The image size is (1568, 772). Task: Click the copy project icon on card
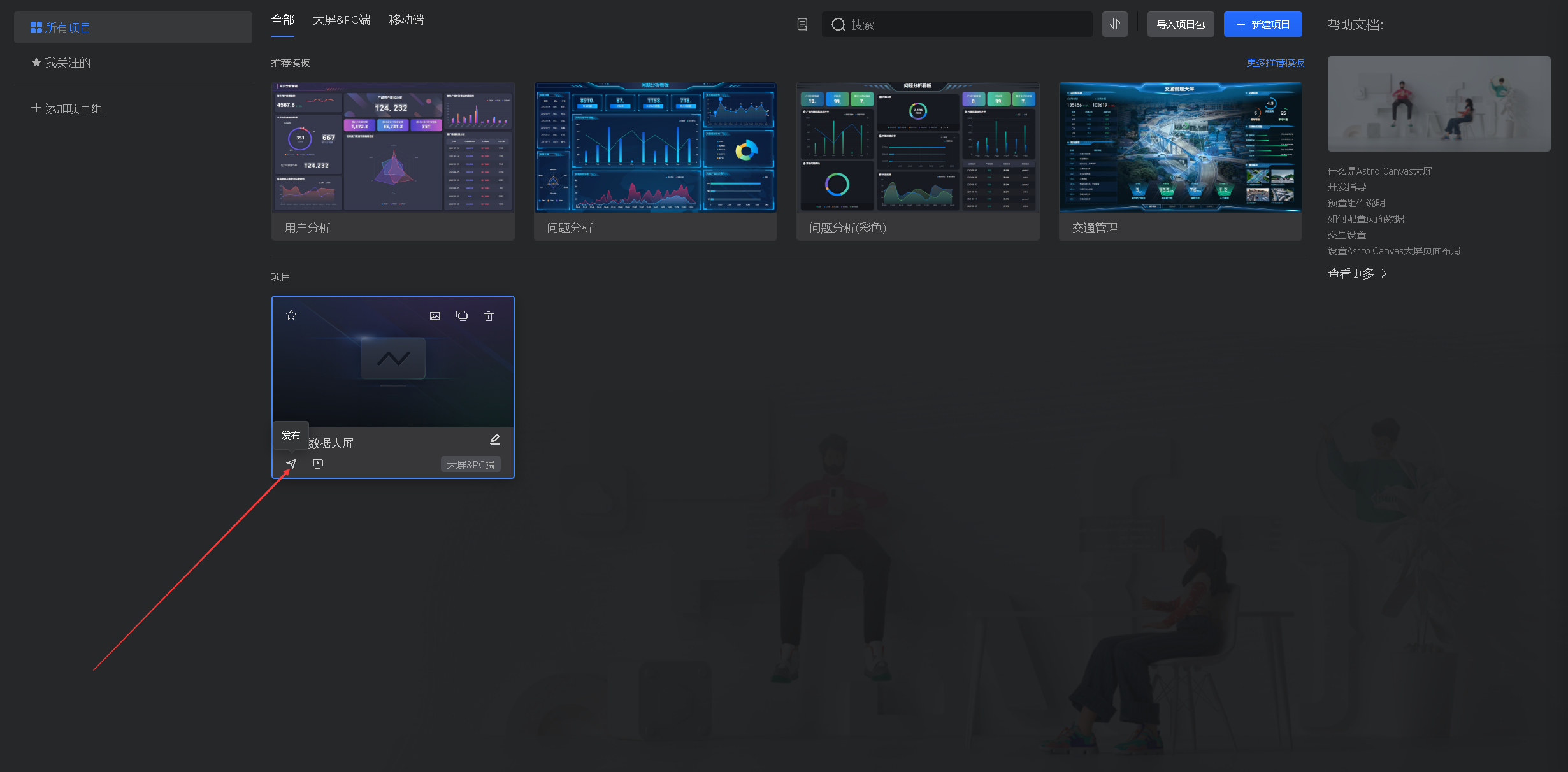462,316
